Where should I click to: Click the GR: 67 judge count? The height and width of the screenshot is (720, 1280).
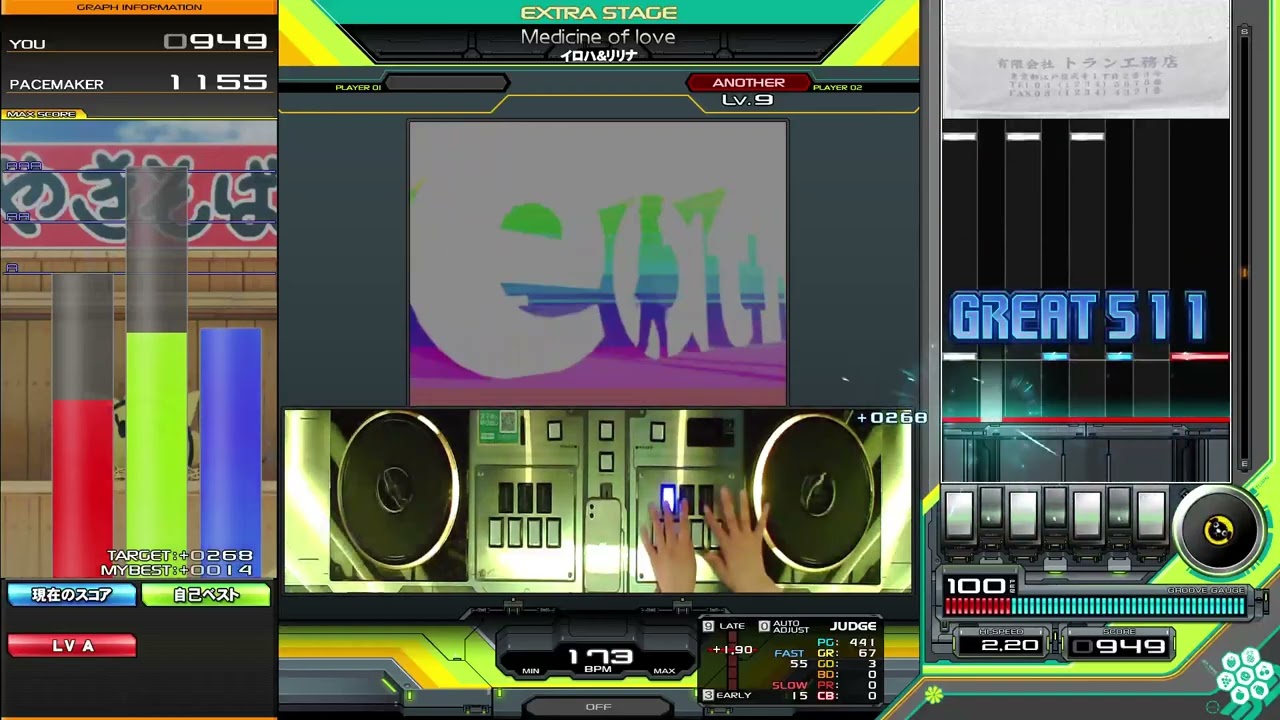846,653
